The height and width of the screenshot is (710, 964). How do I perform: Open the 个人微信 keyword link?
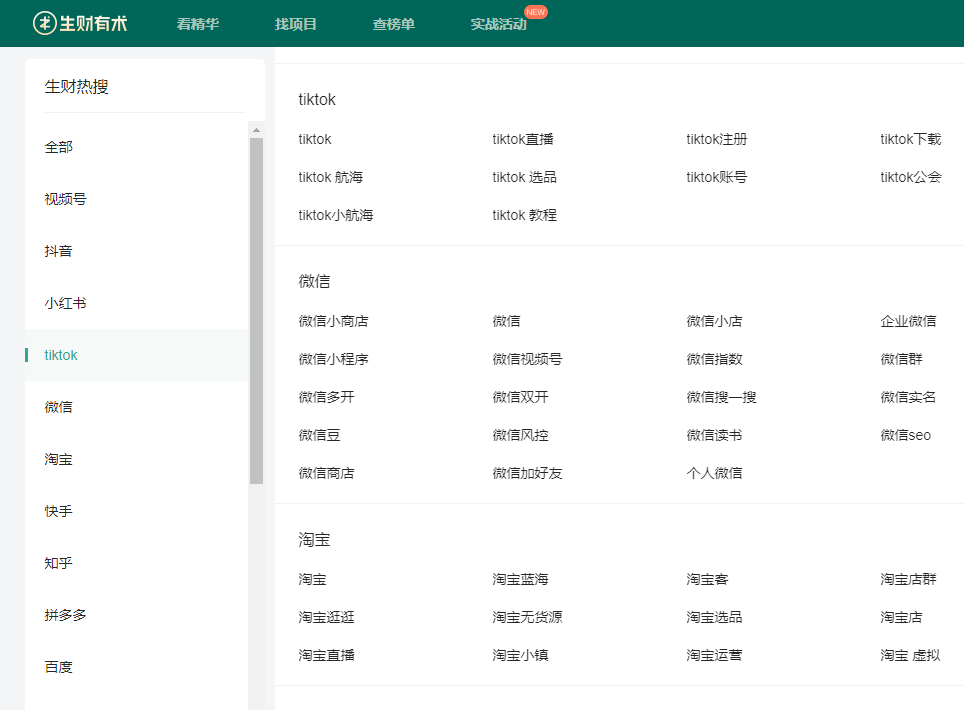[714, 473]
